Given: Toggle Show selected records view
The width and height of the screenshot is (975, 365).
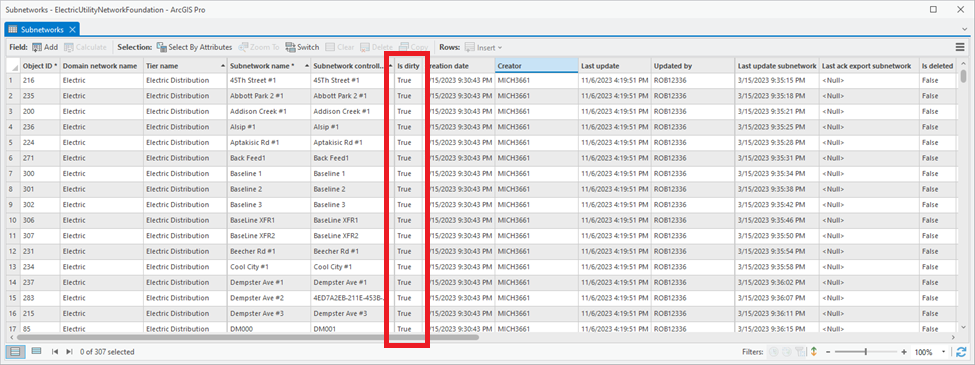Looking at the screenshot, I should [x=37, y=351].
